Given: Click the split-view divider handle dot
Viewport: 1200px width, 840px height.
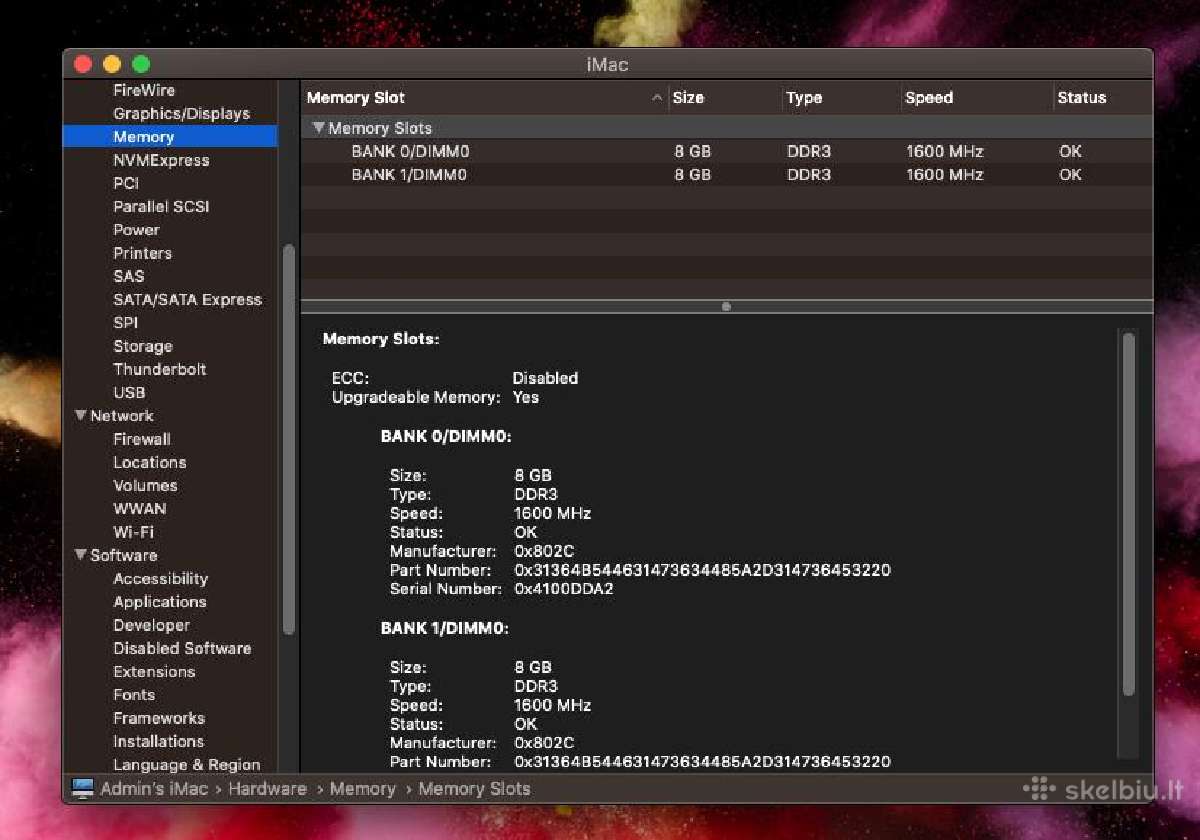Looking at the screenshot, I should point(726,306).
